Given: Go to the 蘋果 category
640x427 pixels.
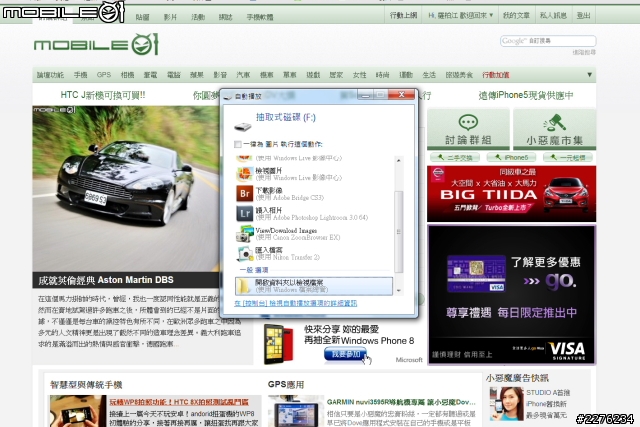Looking at the screenshot, I should [197, 75].
